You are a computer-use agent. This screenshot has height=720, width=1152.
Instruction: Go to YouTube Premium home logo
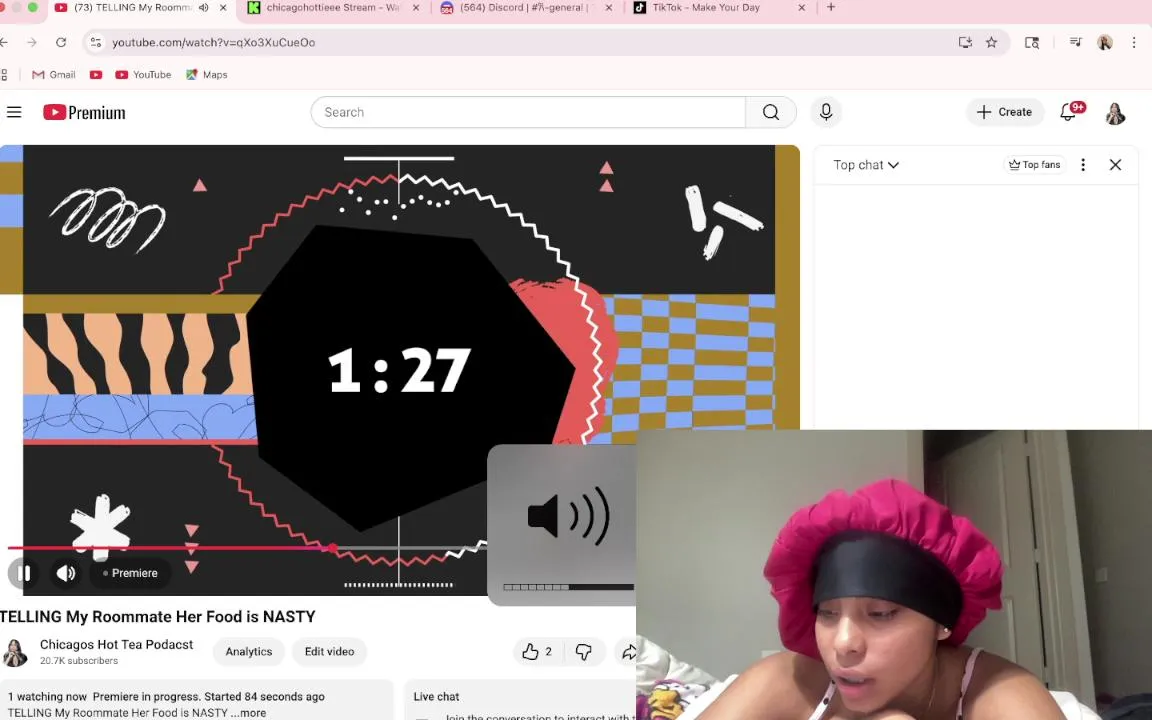(84, 112)
